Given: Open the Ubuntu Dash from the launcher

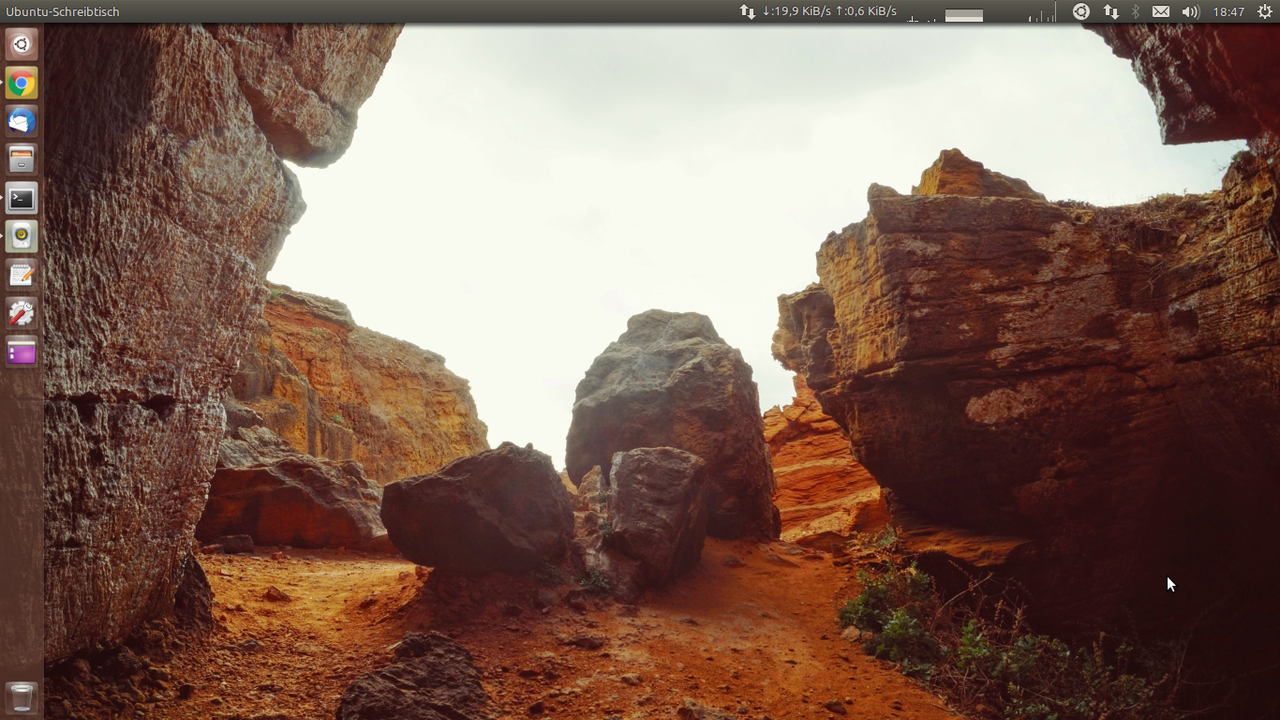Looking at the screenshot, I should 21,44.
